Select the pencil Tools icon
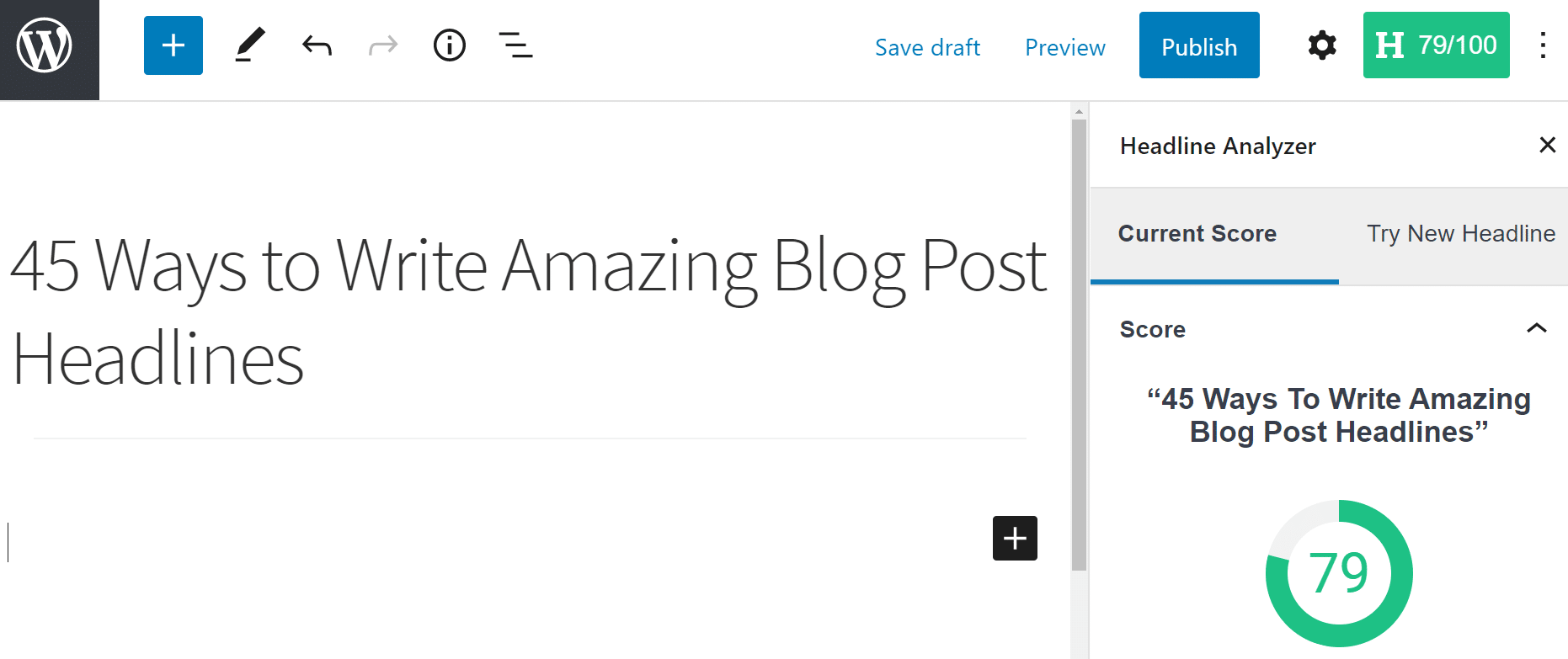The image size is (1568, 659). click(x=249, y=45)
